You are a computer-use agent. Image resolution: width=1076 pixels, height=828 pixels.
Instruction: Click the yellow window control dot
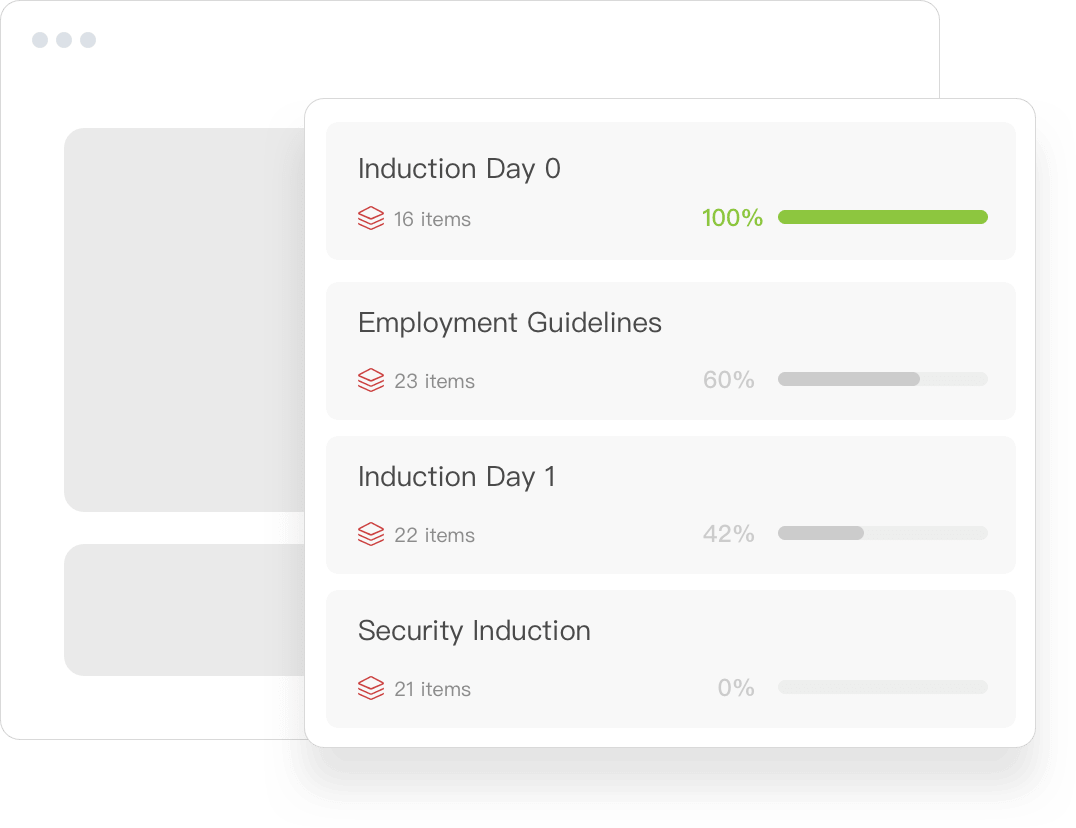pyautogui.click(x=62, y=40)
